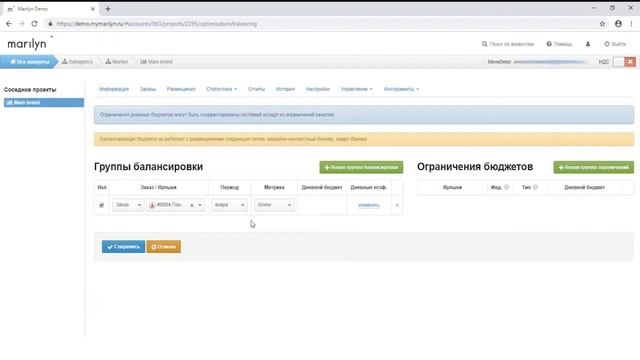The height and width of the screenshot is (360, 640).
Task: Open the Размещения tab
Action: 181,89
